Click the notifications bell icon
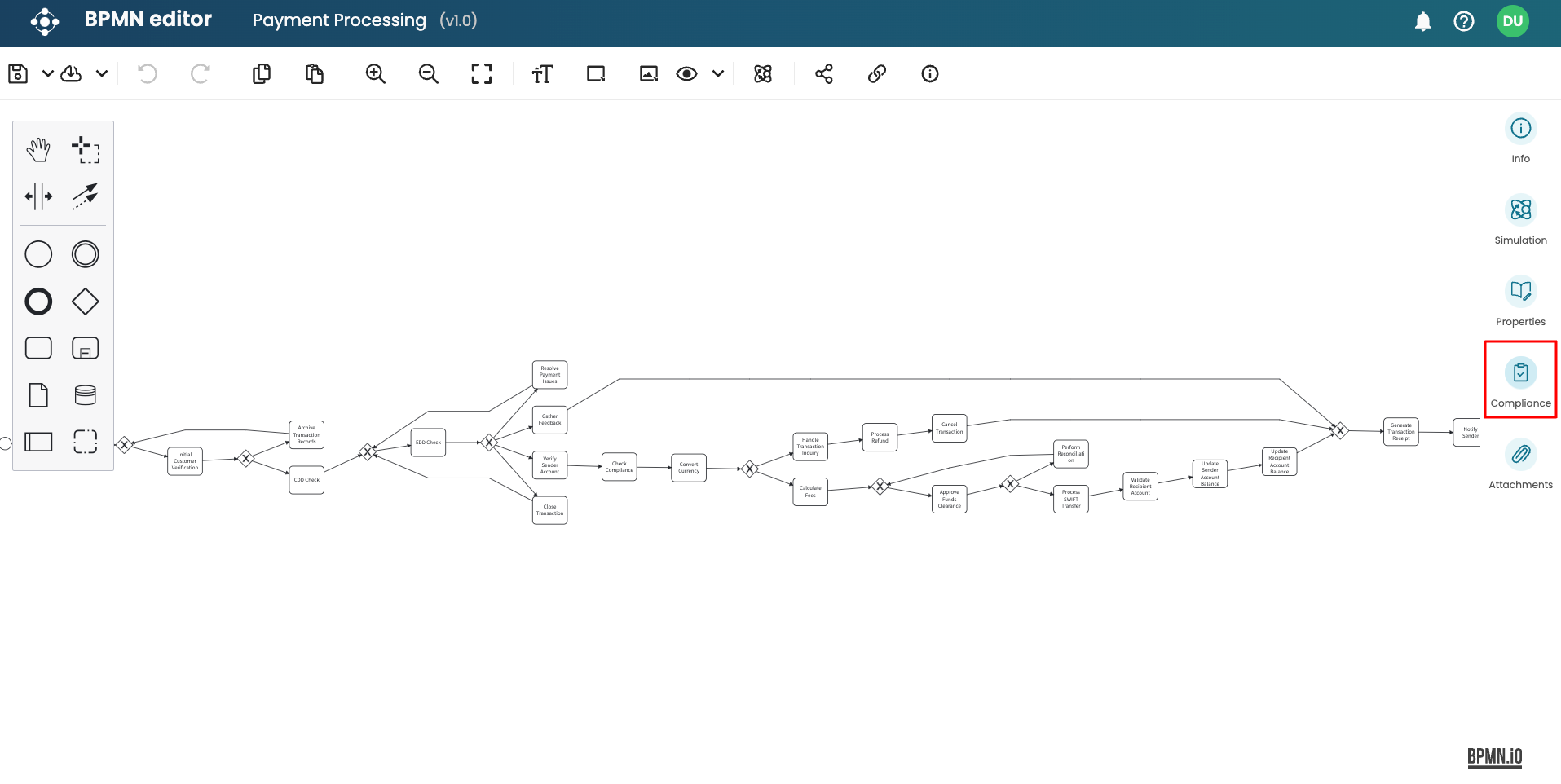 coord(1422,21)
